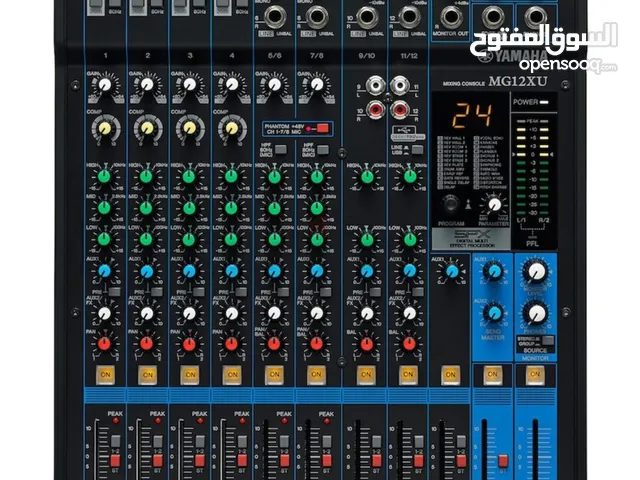Select the channel 10 red RCA jack
Image resolution: width=640 pixels, height=480 pixels.
375,109
